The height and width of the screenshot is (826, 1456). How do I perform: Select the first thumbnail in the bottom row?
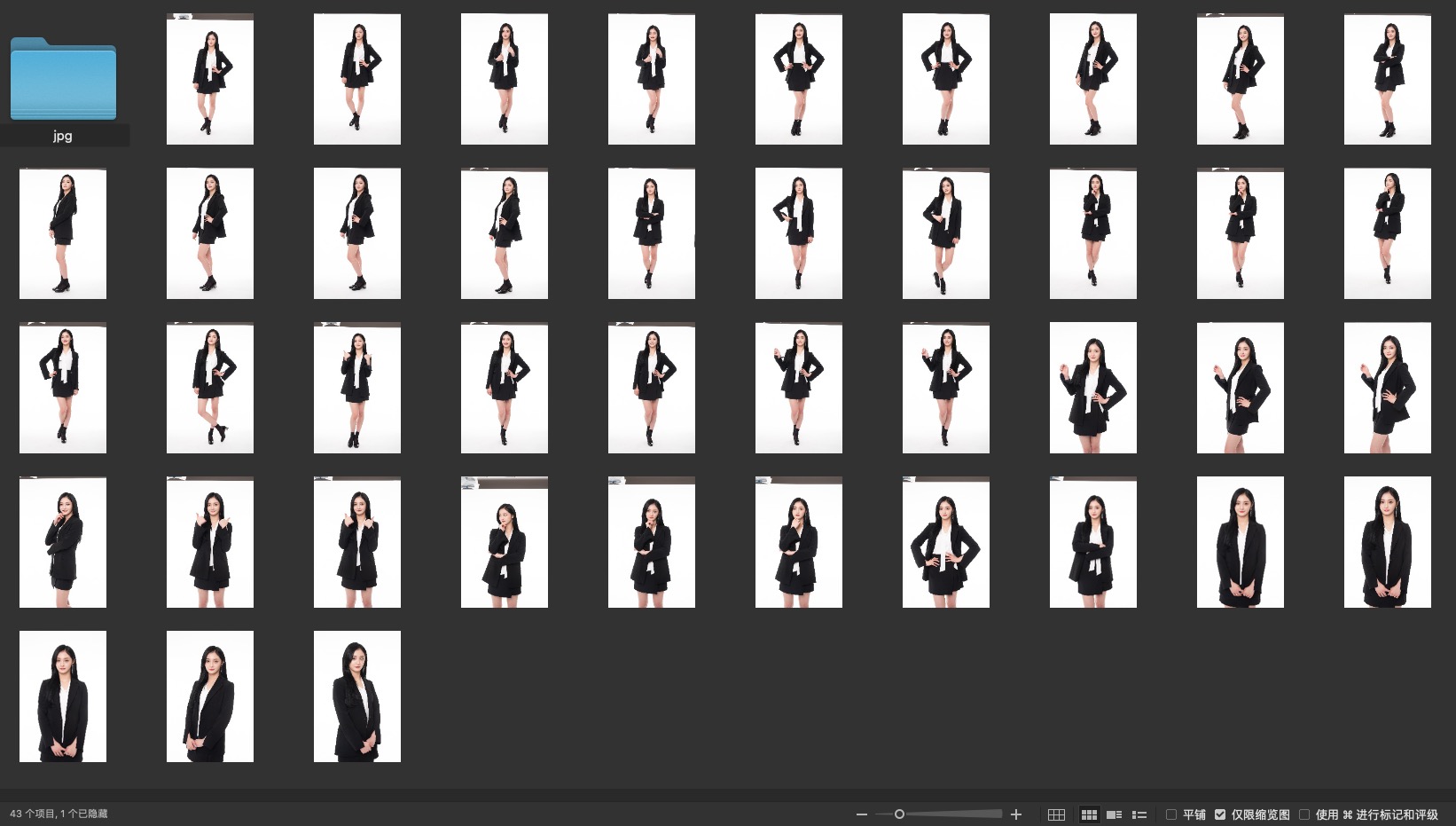coord(63,696)
